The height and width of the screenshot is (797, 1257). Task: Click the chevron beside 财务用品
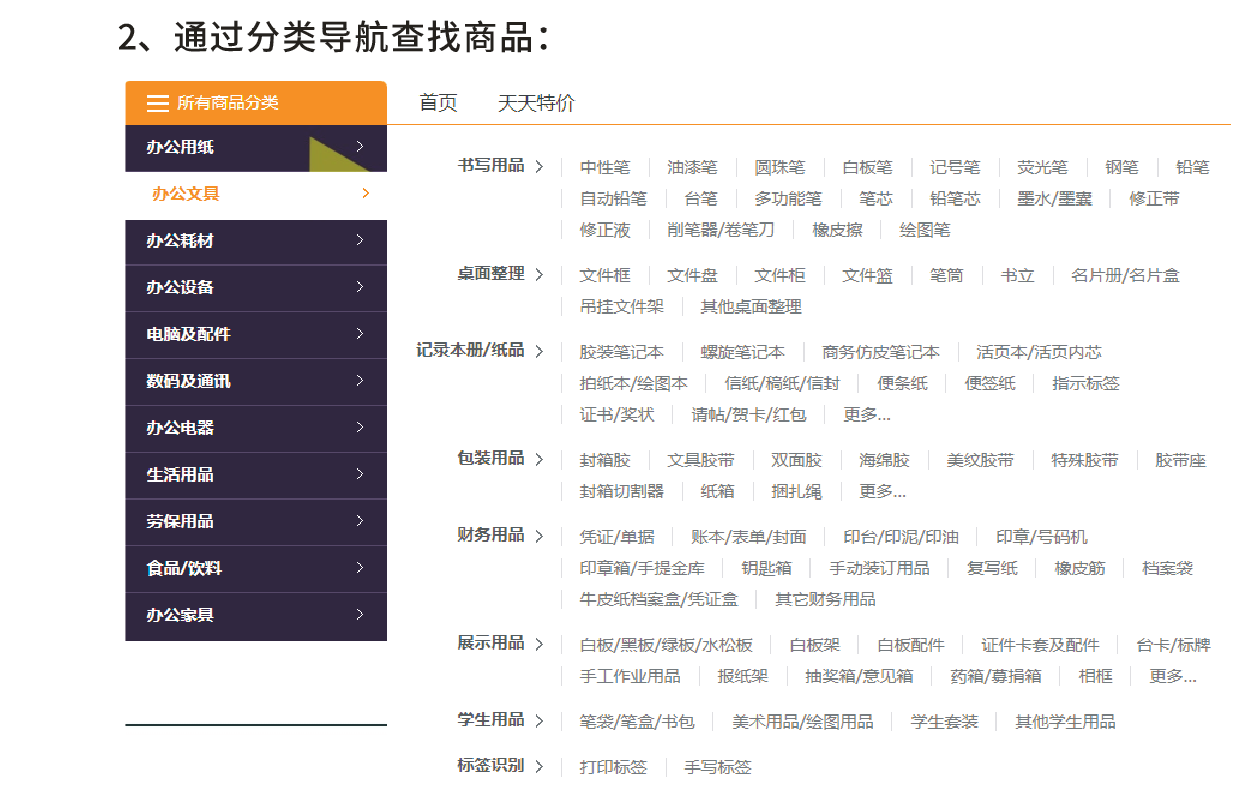click(x=540, y=537)
